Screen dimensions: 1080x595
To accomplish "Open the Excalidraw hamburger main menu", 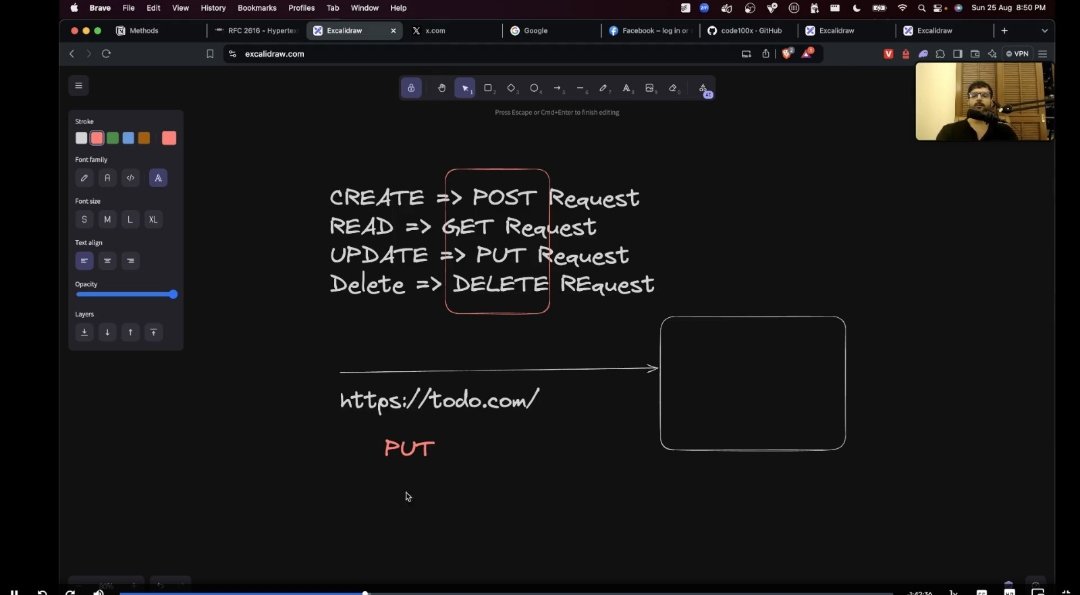I will 79,85.
